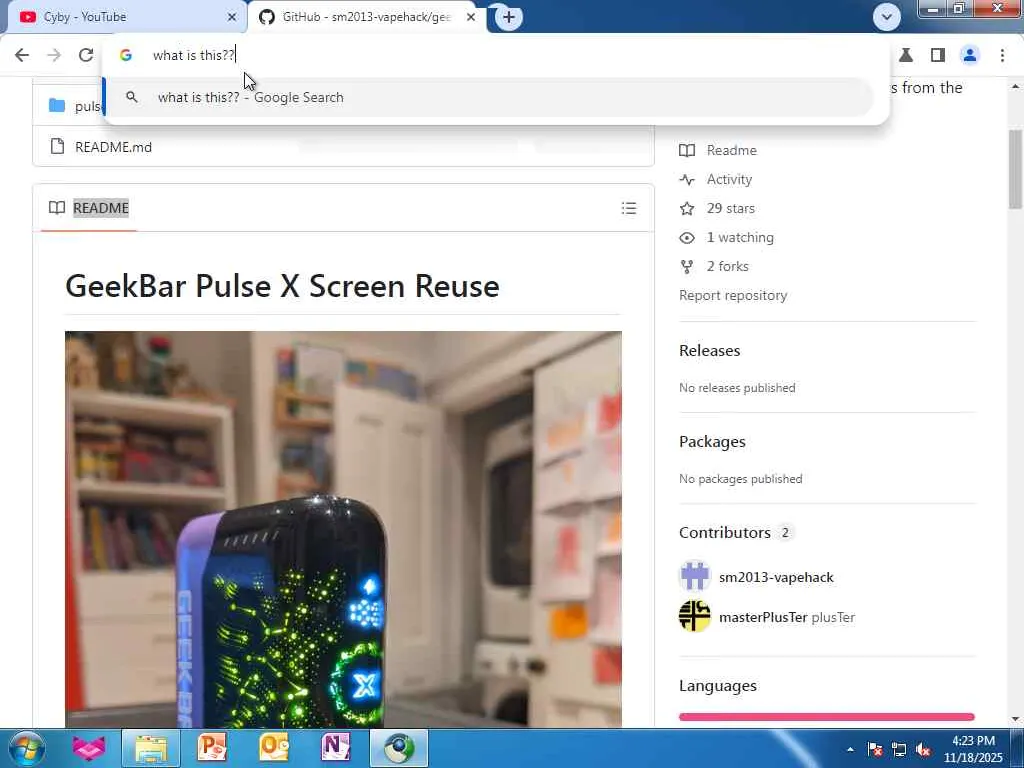Click the page vertical scrollbar thumb
The width and height of the screenshot is (1024, 768).
click(x=1016, y=170)
